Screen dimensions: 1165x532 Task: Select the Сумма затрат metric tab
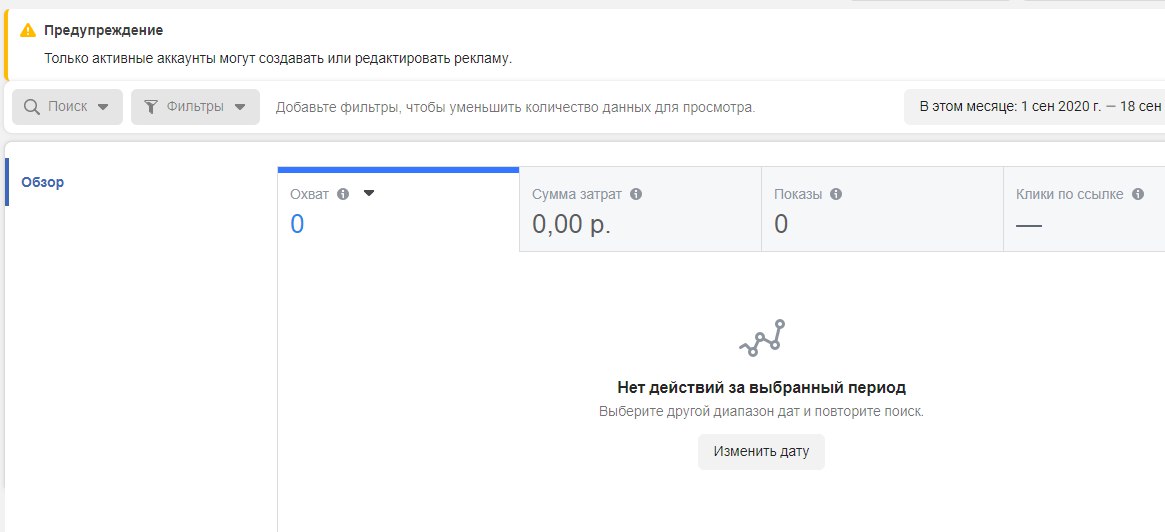click(640, 210)
